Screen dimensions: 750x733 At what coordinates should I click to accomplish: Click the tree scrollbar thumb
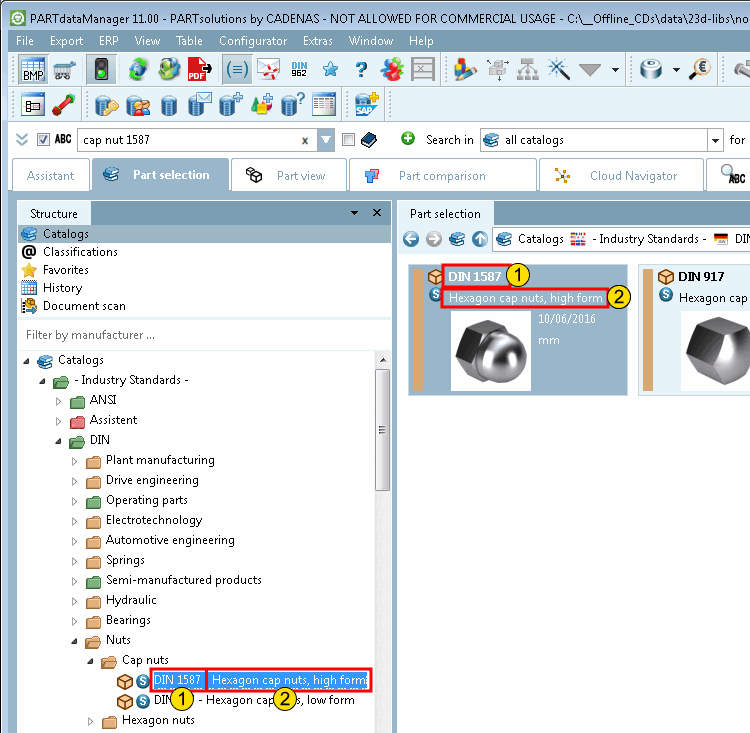pos(382,430)
